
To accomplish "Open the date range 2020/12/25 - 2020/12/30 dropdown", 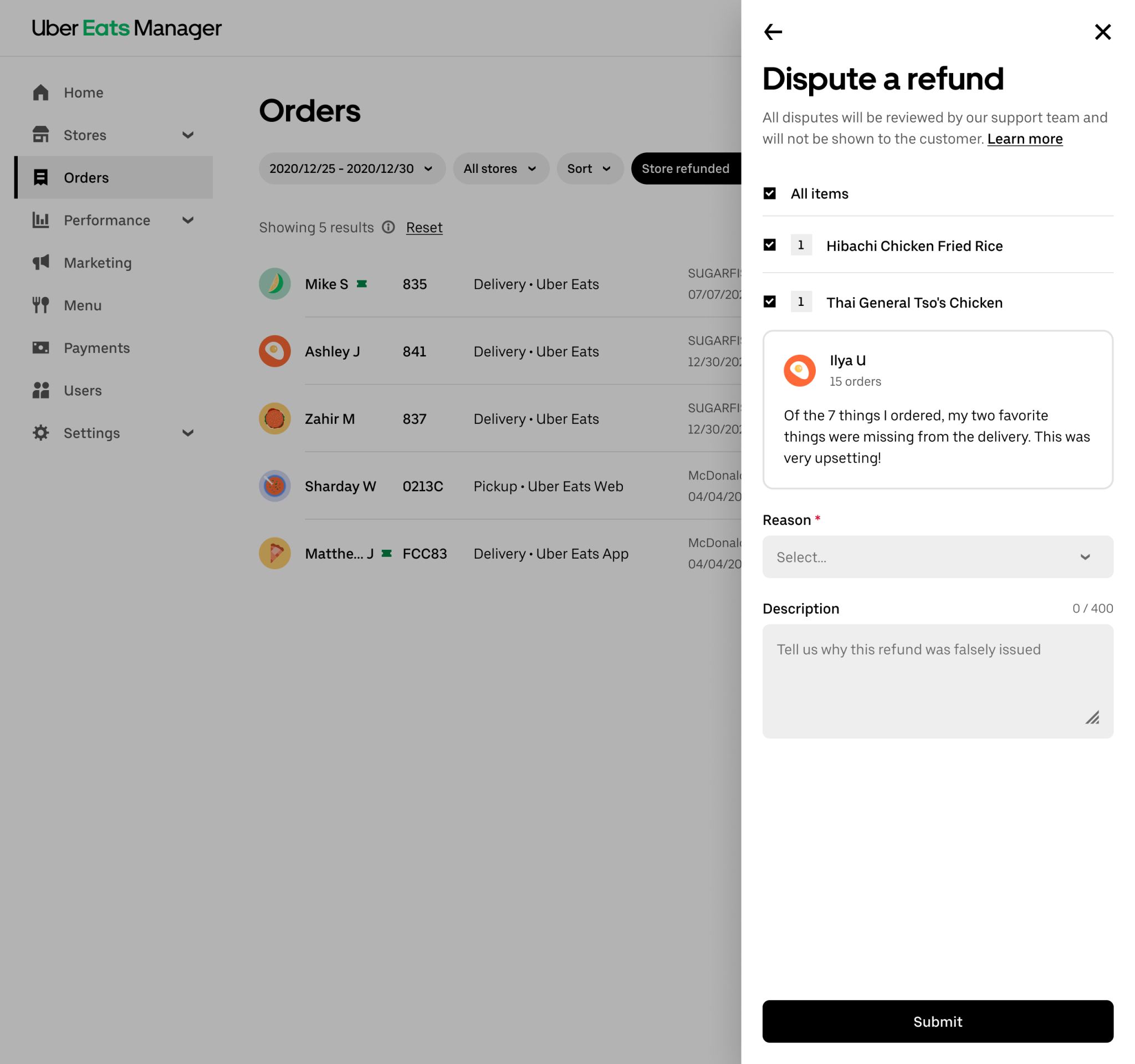I will click(x=352, y=168).
